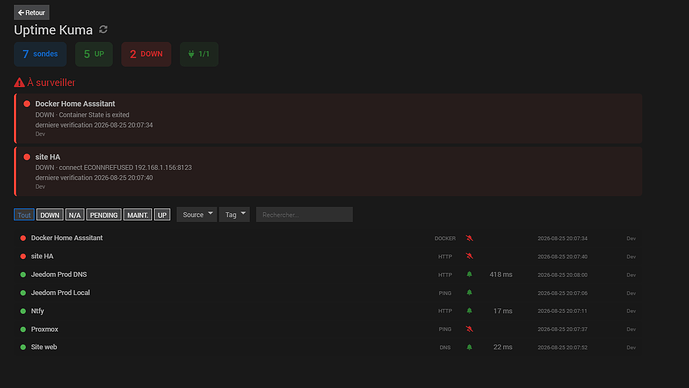Click muted bell icon on Docker Home Asssitant row
689x388 pixels.
[x=469, y=238]
